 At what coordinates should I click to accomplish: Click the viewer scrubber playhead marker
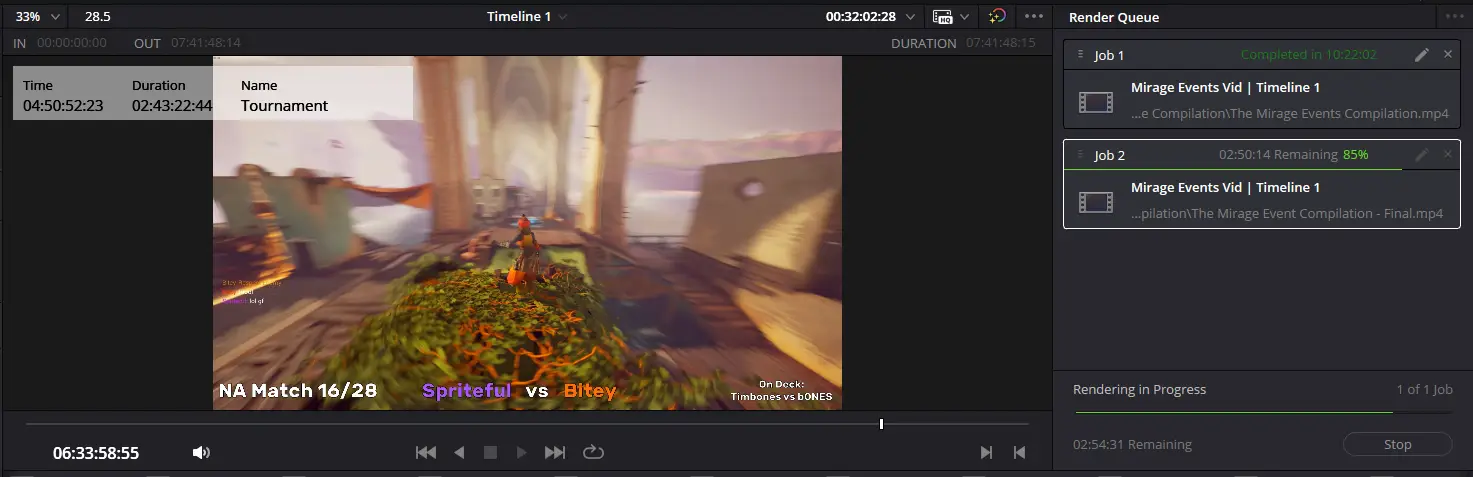[x=881, y=424]
